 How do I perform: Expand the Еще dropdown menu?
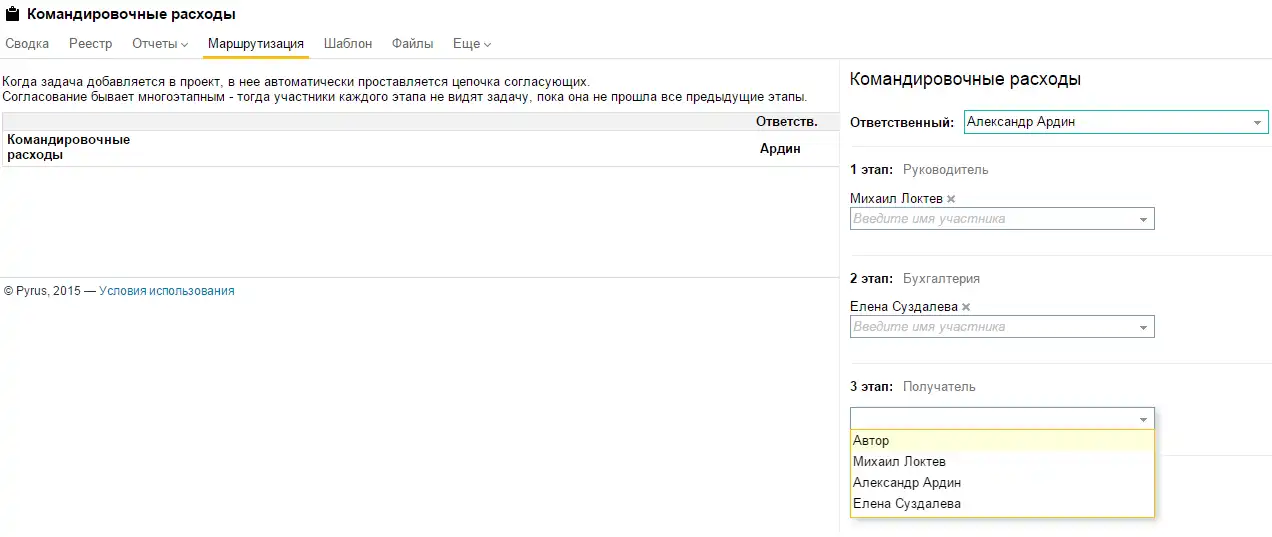pyautogui.click(x=472, y=44)
